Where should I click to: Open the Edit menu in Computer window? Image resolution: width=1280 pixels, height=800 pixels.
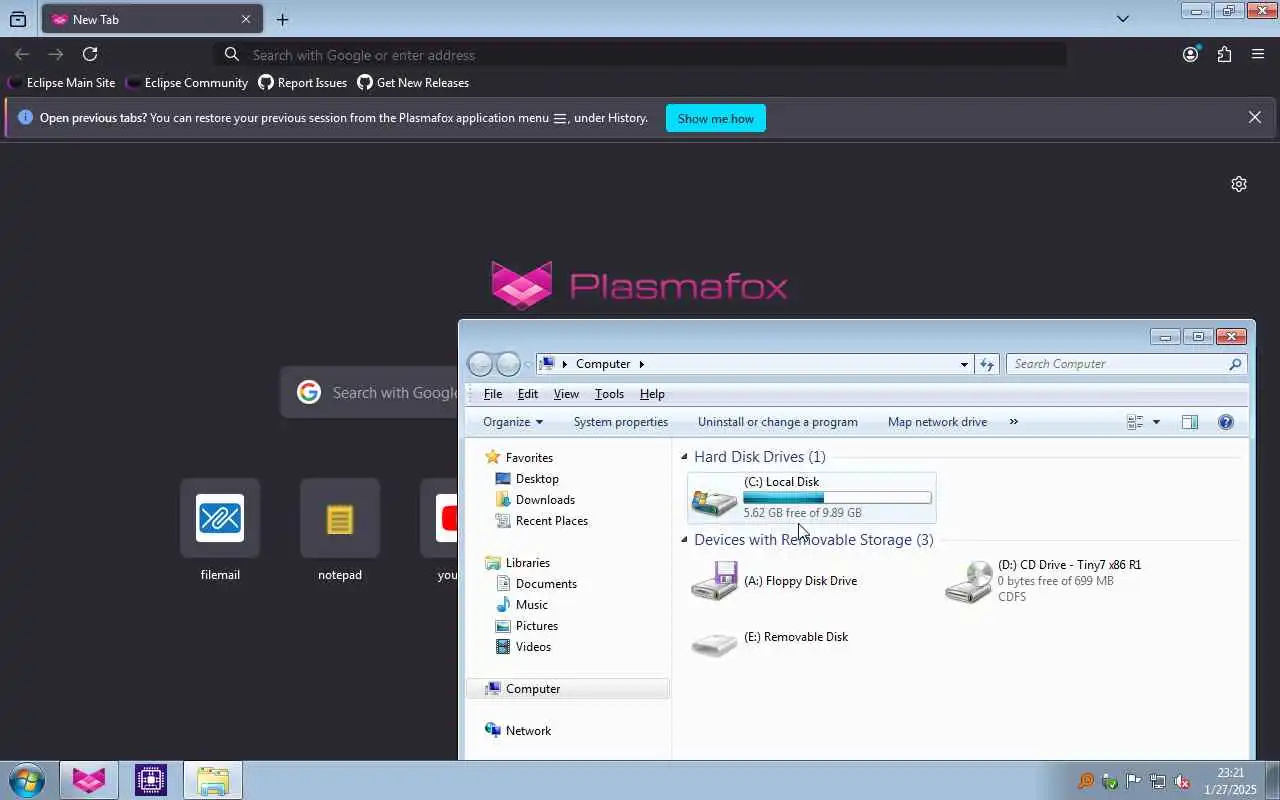(x=528, y=394)
